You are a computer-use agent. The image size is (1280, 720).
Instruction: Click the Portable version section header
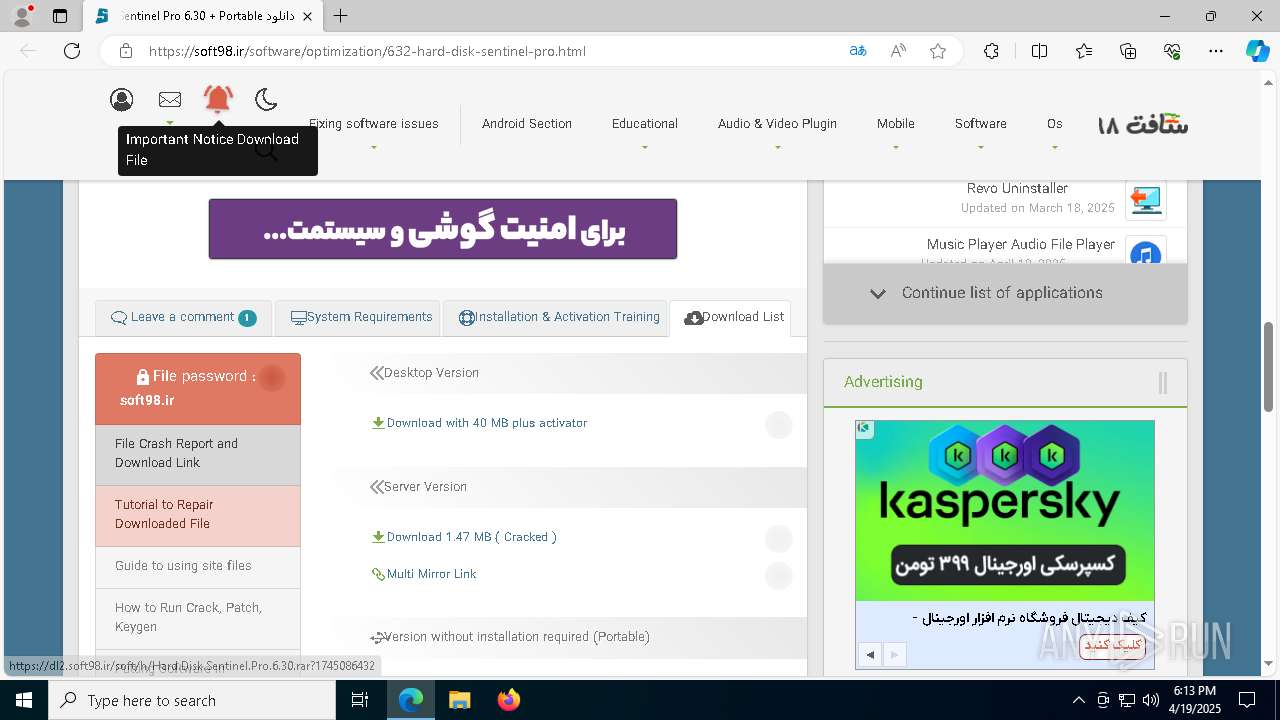click(509, 637)
